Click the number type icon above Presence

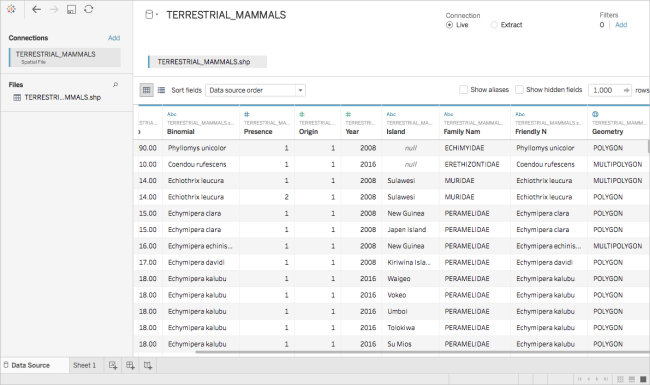(247, 114)
